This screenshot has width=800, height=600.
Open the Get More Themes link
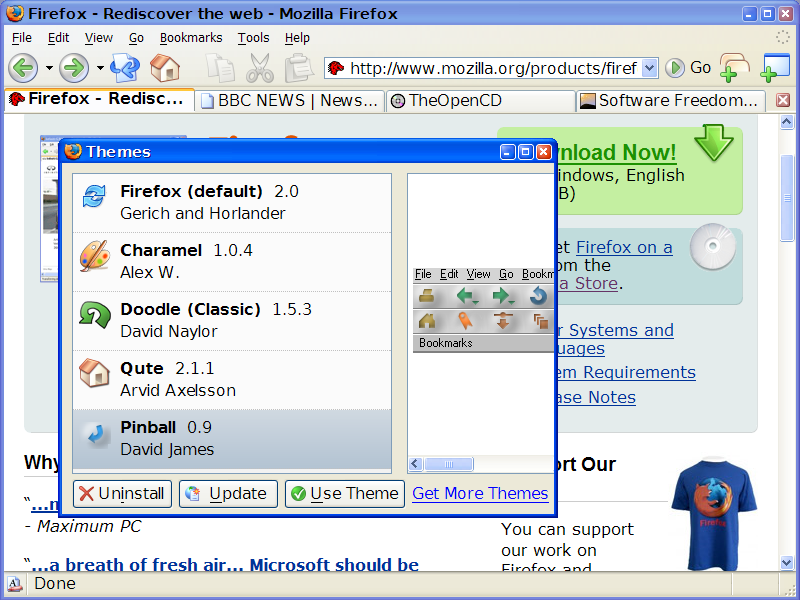480,493
